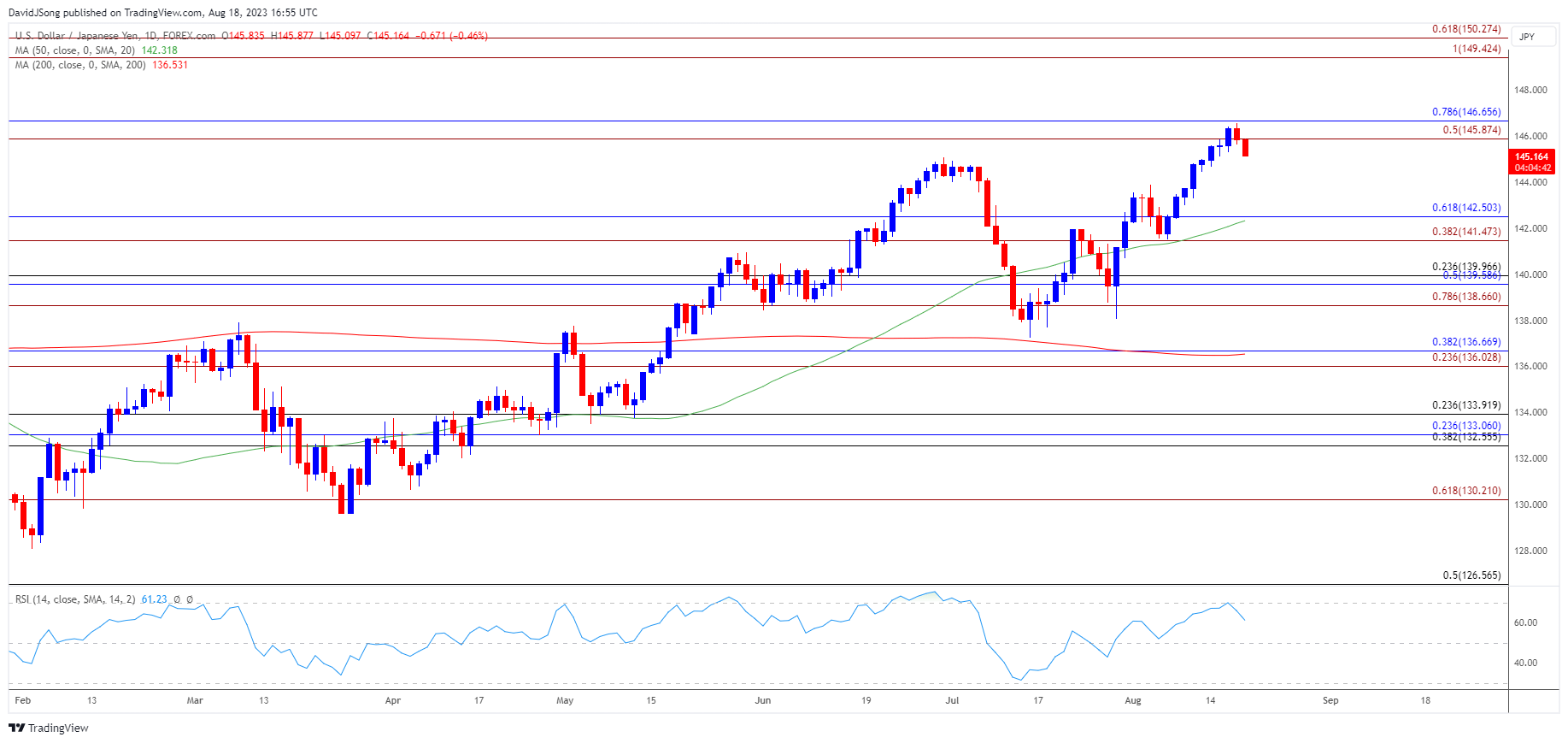Click the 0.5(145.874) Fibonacci label
1568x743 pixels.
(1471, 130)
